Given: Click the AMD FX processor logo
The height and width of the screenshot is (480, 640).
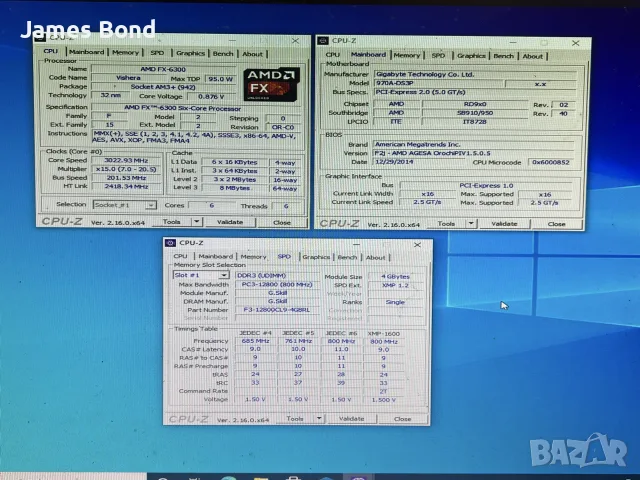Looking at the screenshot, I should [271, 84].
